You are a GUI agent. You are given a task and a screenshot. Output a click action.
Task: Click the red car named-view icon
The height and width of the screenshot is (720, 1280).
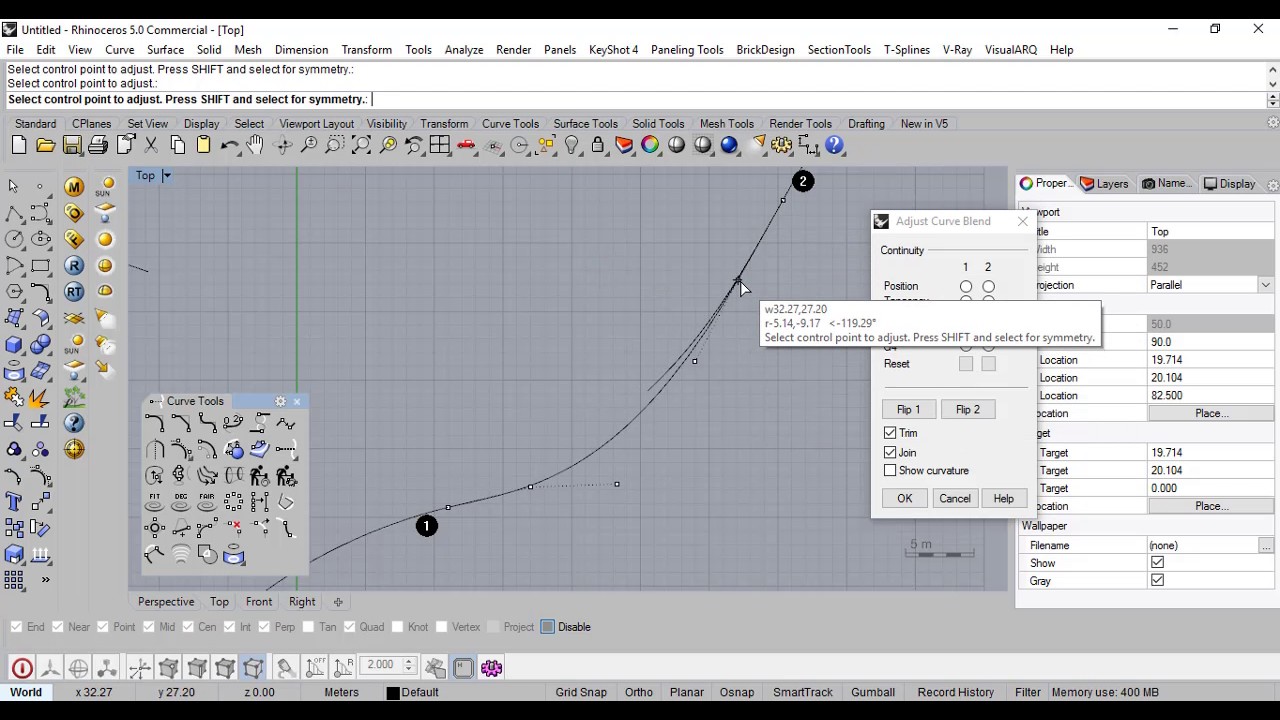[466, 146]
